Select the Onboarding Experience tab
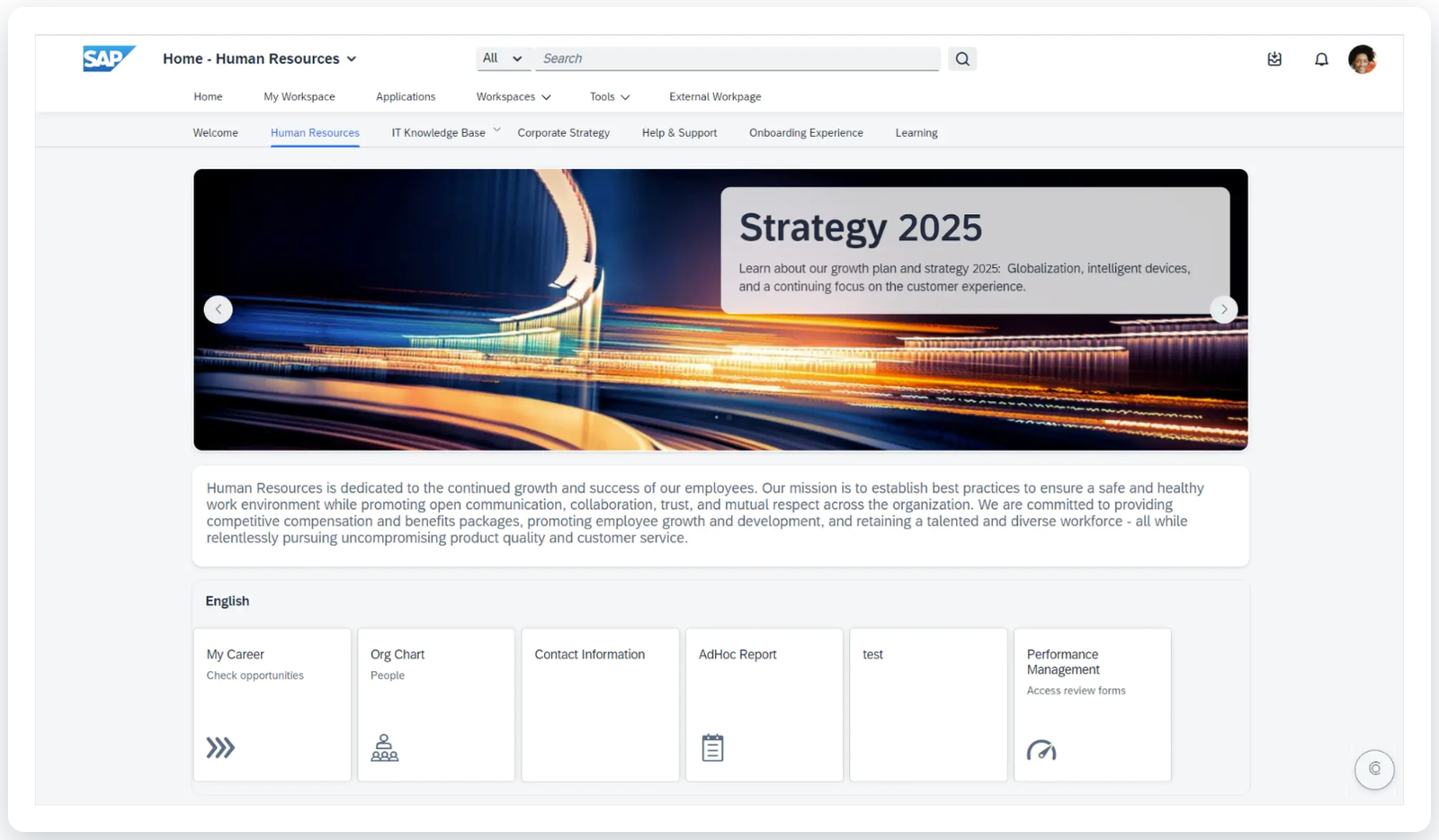Screen dimensions: 1439x840 [806, 133]
